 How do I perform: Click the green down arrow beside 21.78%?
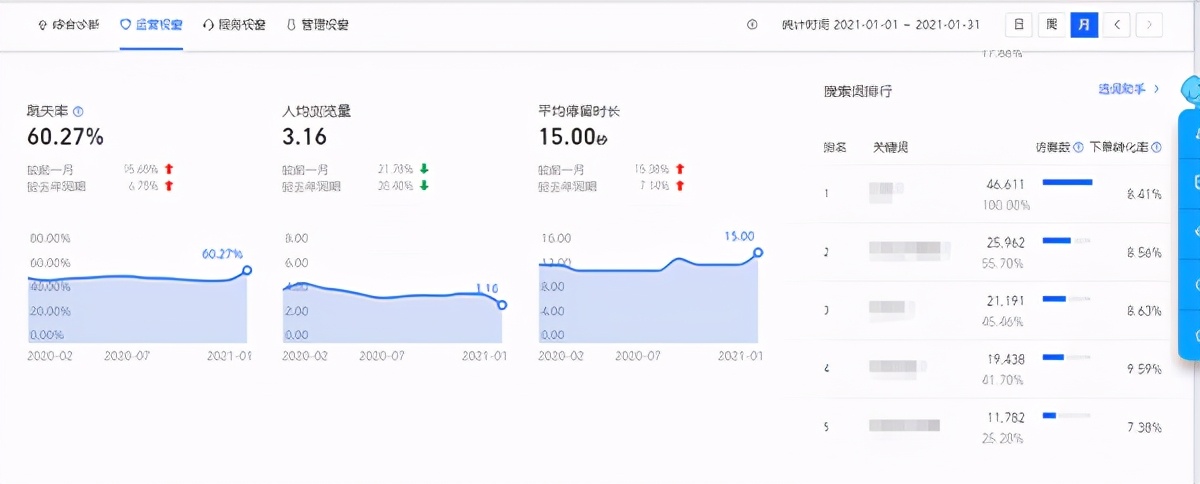click(x=424, y=170)
